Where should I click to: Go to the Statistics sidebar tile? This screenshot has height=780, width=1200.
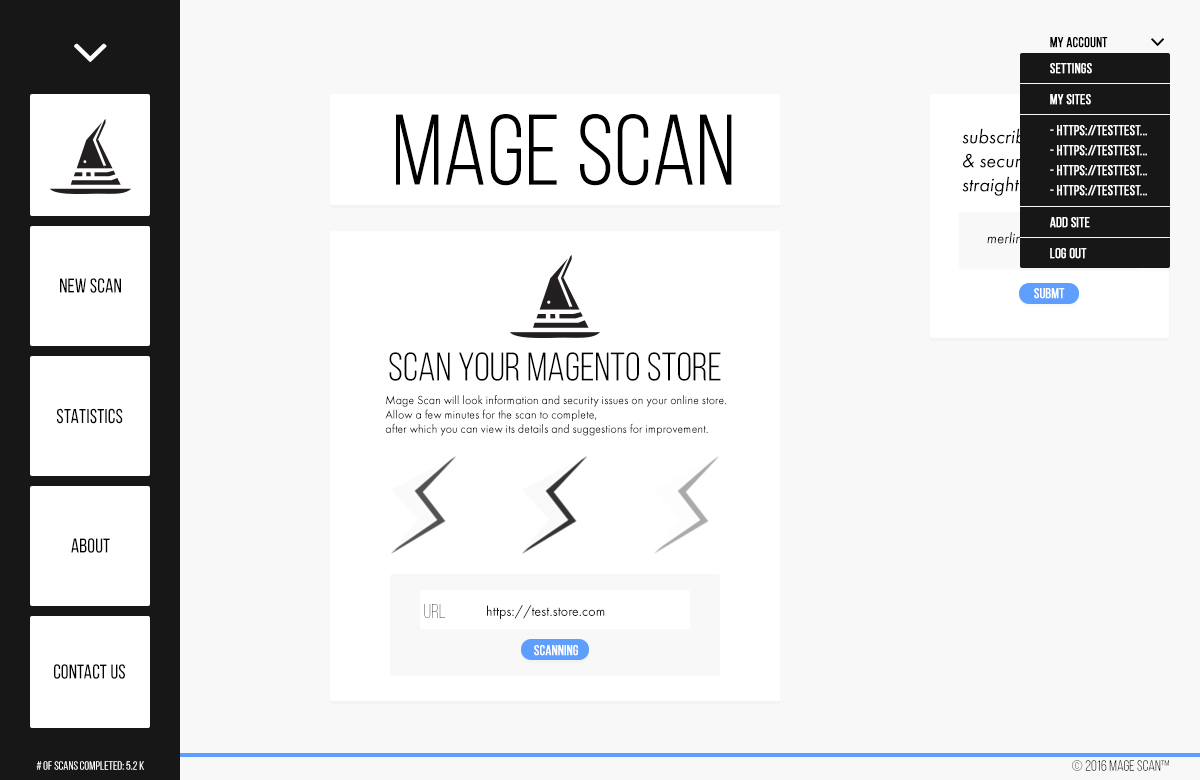coord(90,416)
